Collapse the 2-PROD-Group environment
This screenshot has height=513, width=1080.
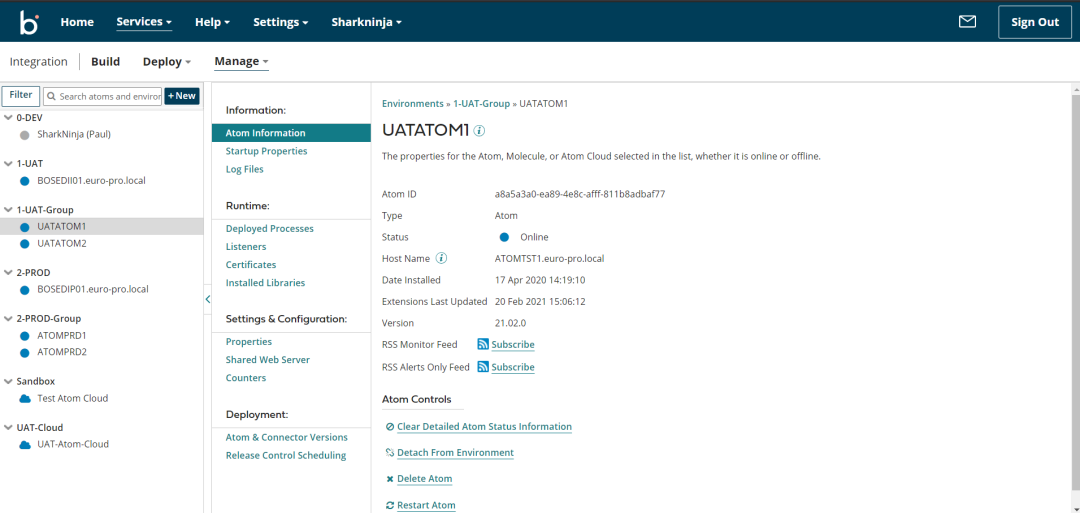click(8, 319)
